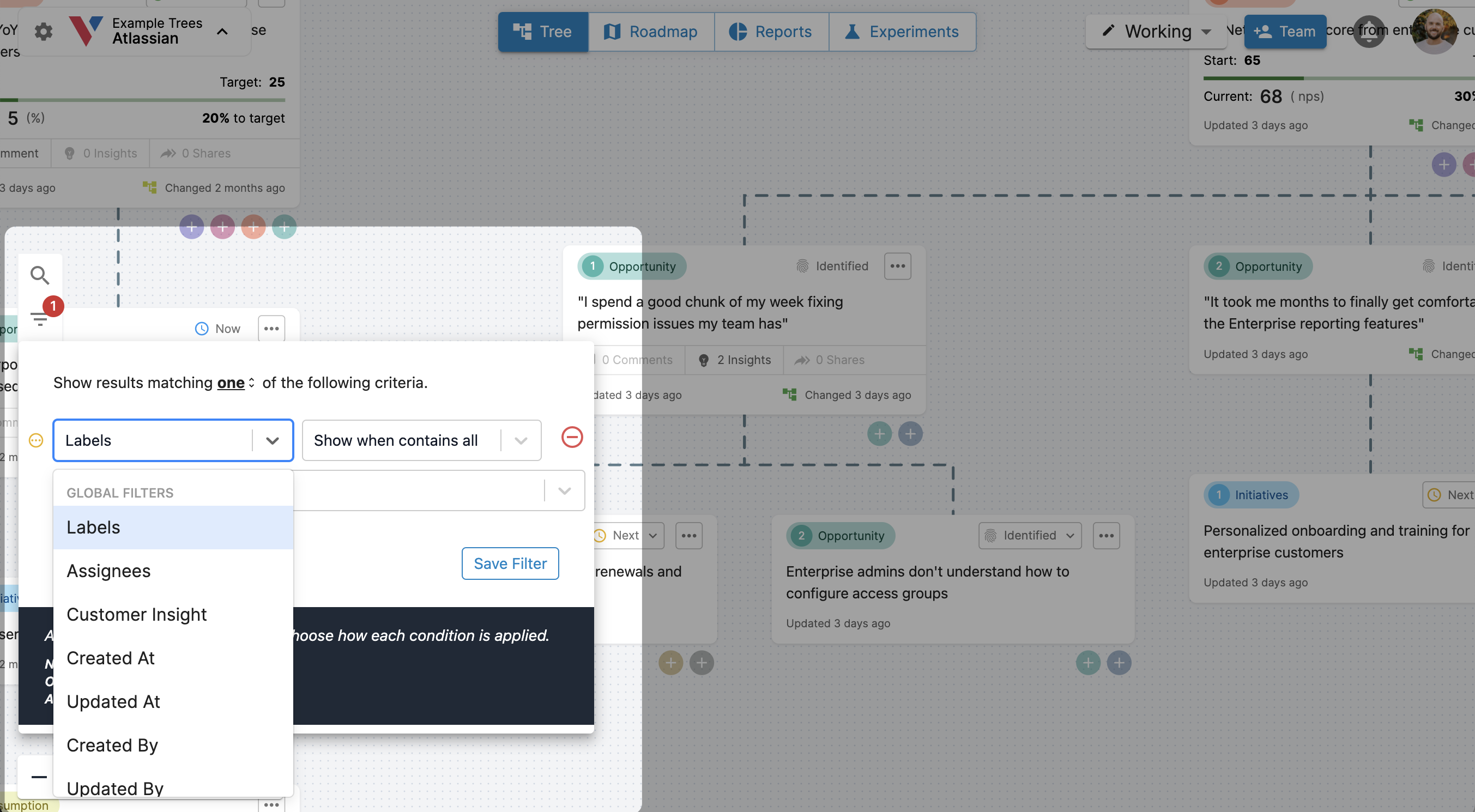1475x812 pixels.
Task: Switch to the Roadmap tab
Action: point(651,32)
